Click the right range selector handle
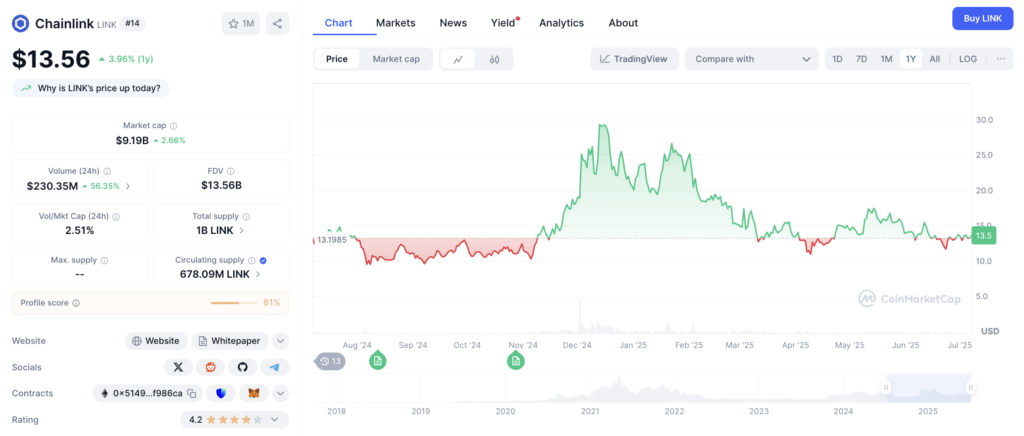 tap(970, 388)
